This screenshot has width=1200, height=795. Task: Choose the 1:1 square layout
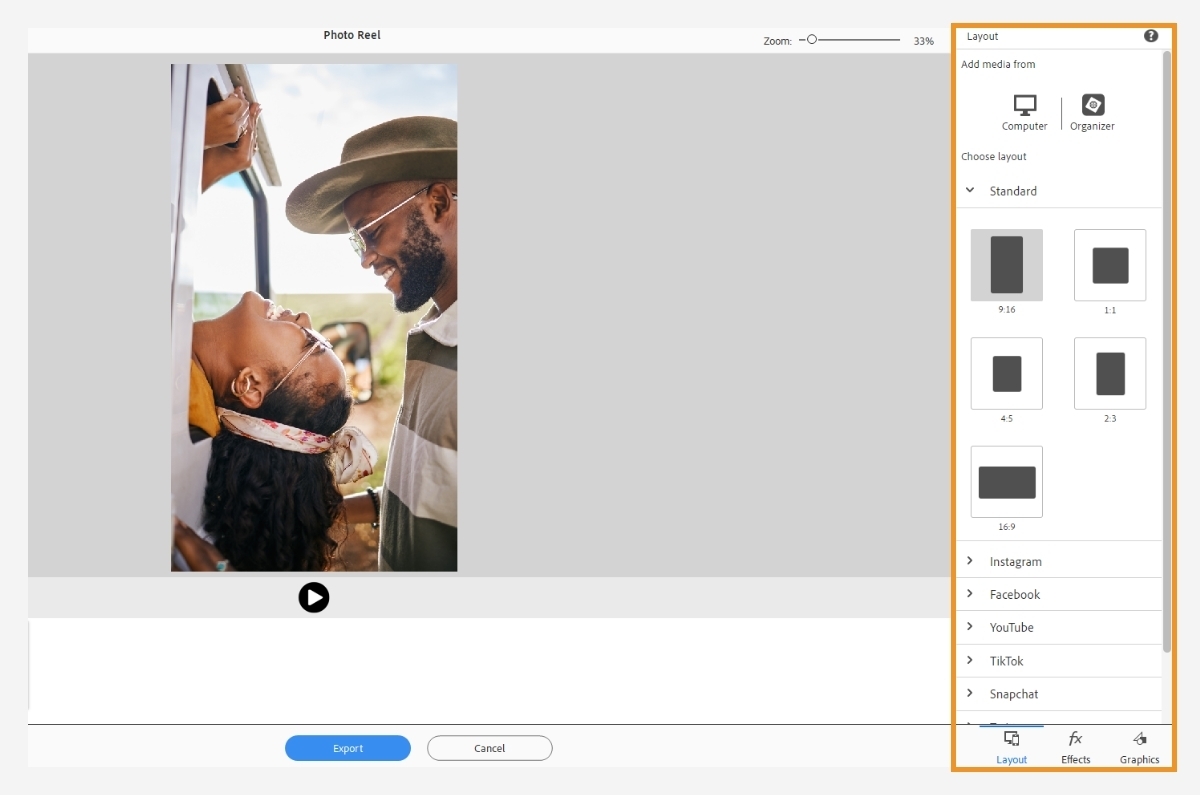pyautogui.click(x=1110, y=265)
